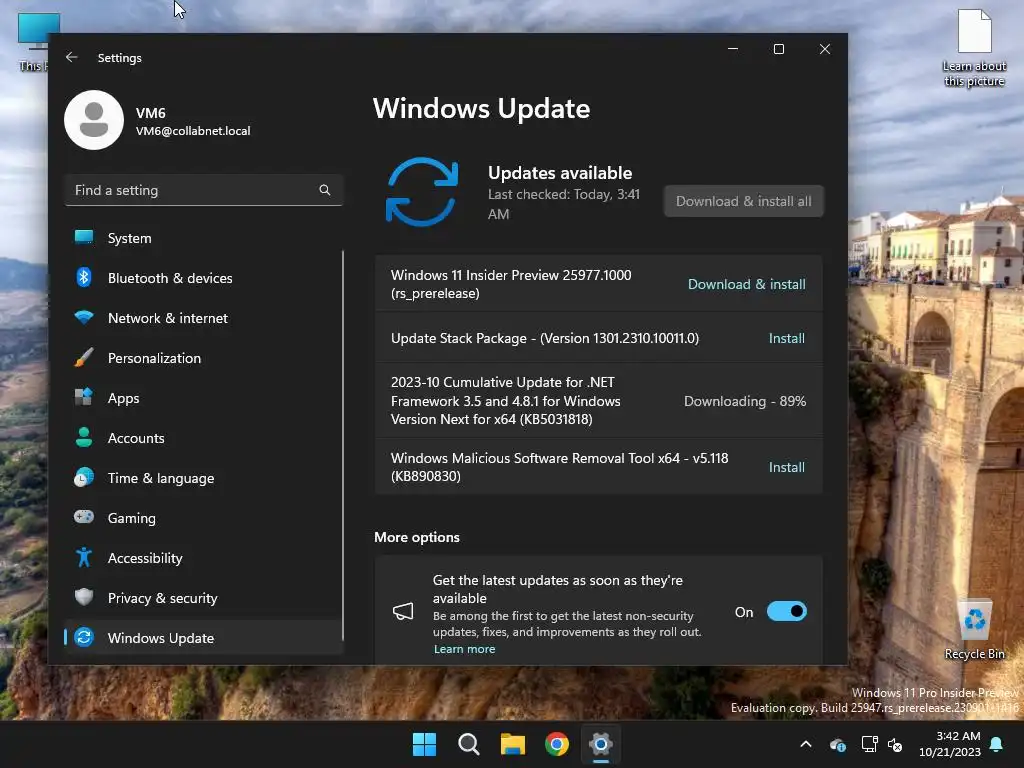Click the large blue update sync icon

point(422,192)
